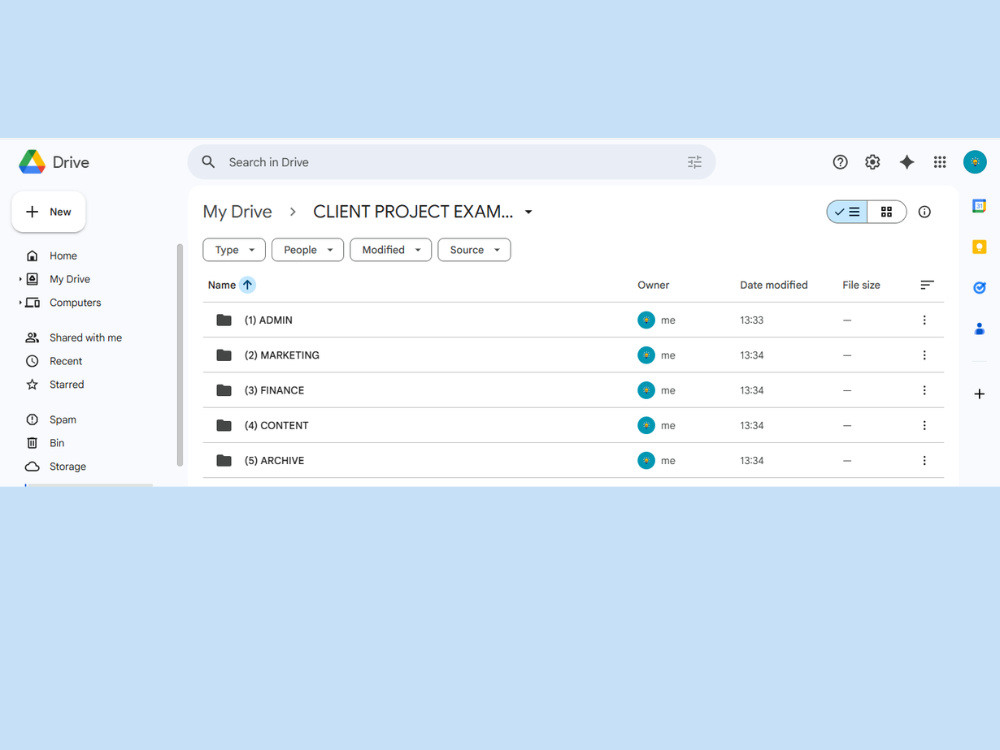The image size is (1000, 750).
Task: Open more actions for (1) ADMIN
Action: 924,320
